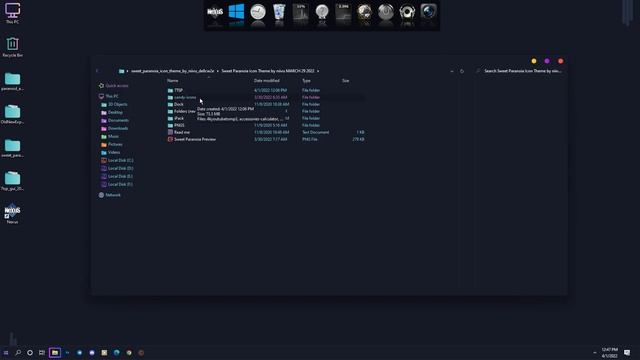Open Downloads in navigation pane
Viewport: 640px width, 360px height.
114,128
